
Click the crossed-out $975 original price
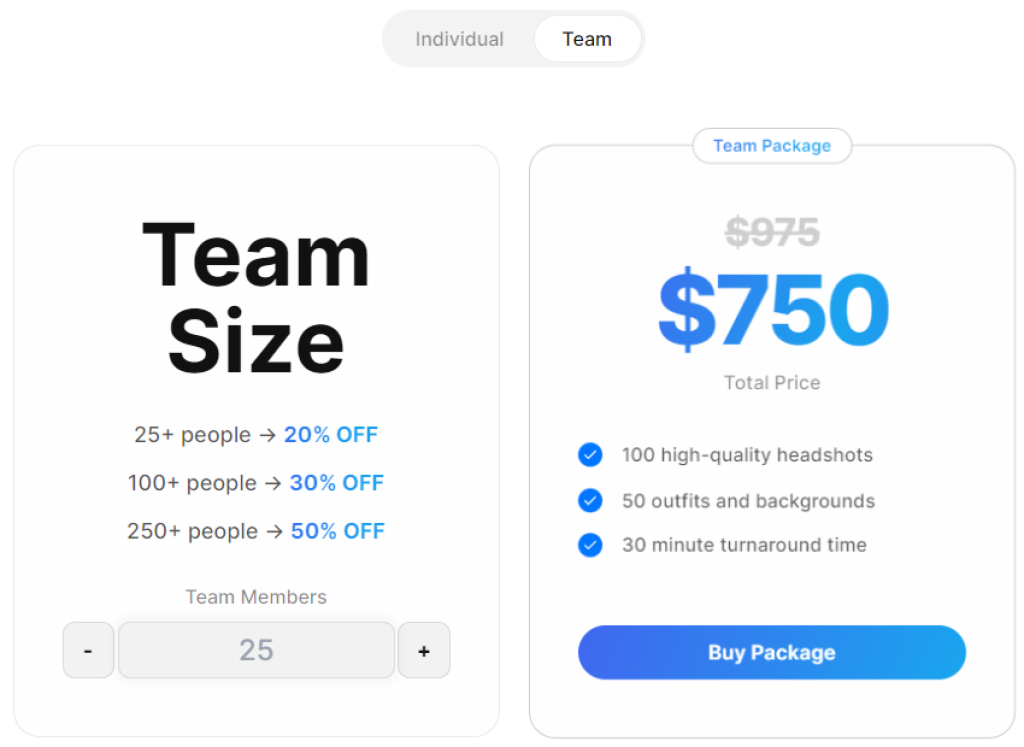(x=772, y=231)
